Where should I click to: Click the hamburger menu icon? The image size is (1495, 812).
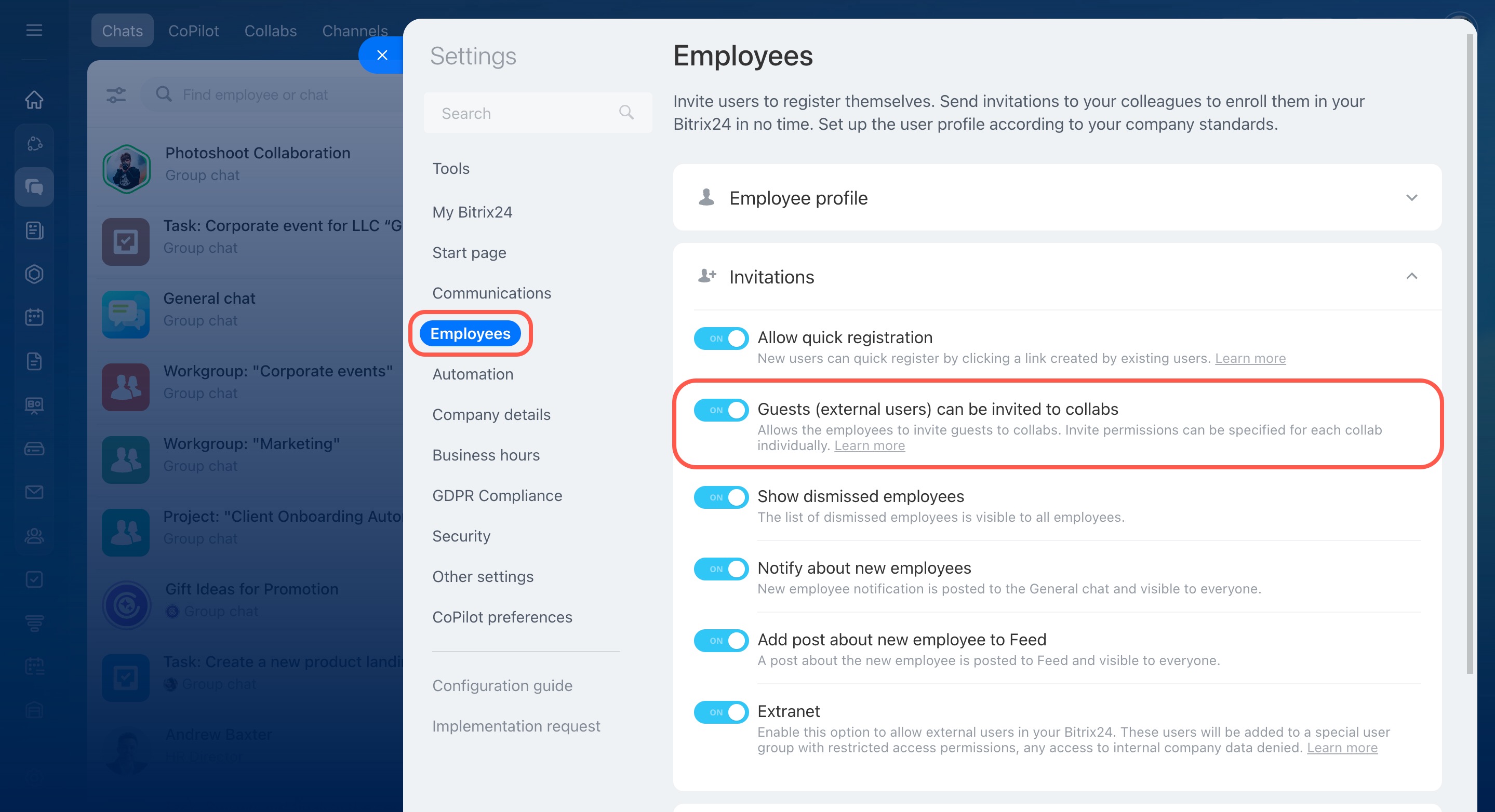coord(34,30)
